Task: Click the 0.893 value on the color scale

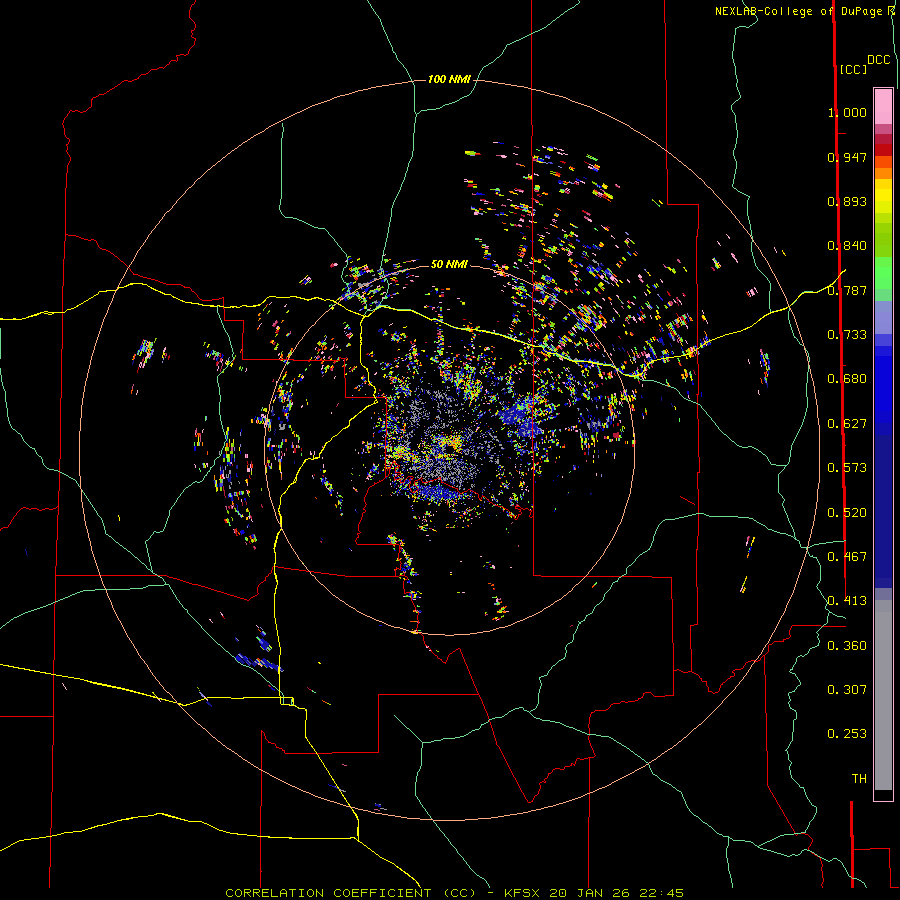Action: 847,201
